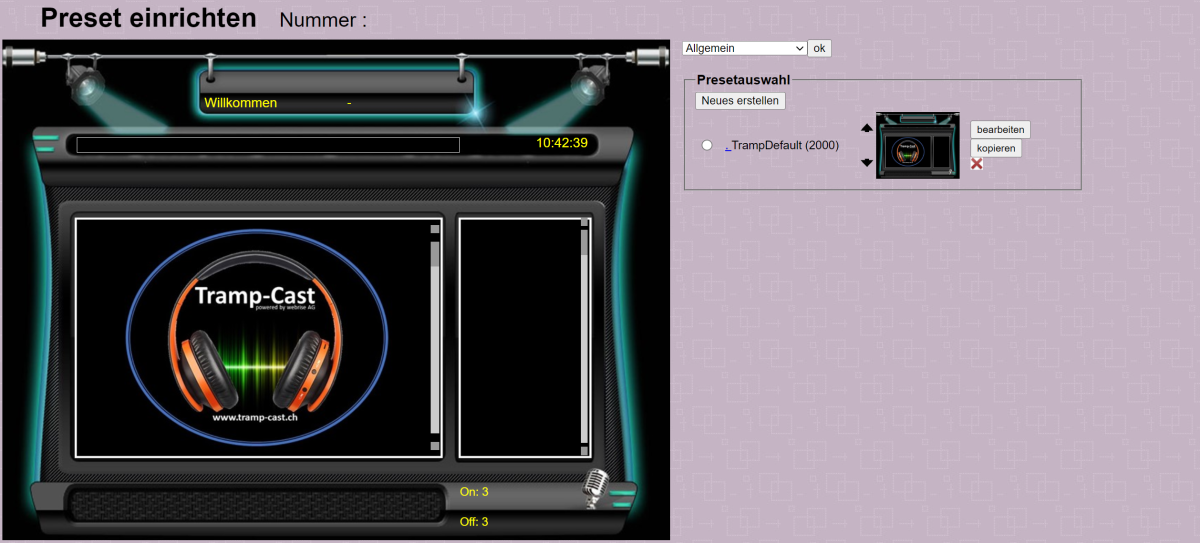Click the right side pane scrollbar

pos(585,338)
